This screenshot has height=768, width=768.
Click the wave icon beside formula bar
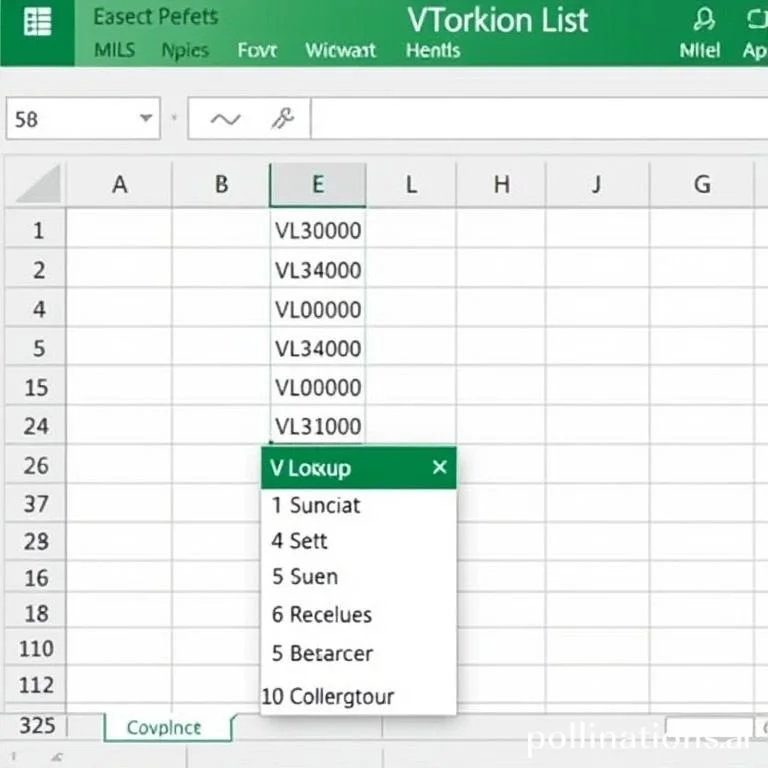[225, 119]
